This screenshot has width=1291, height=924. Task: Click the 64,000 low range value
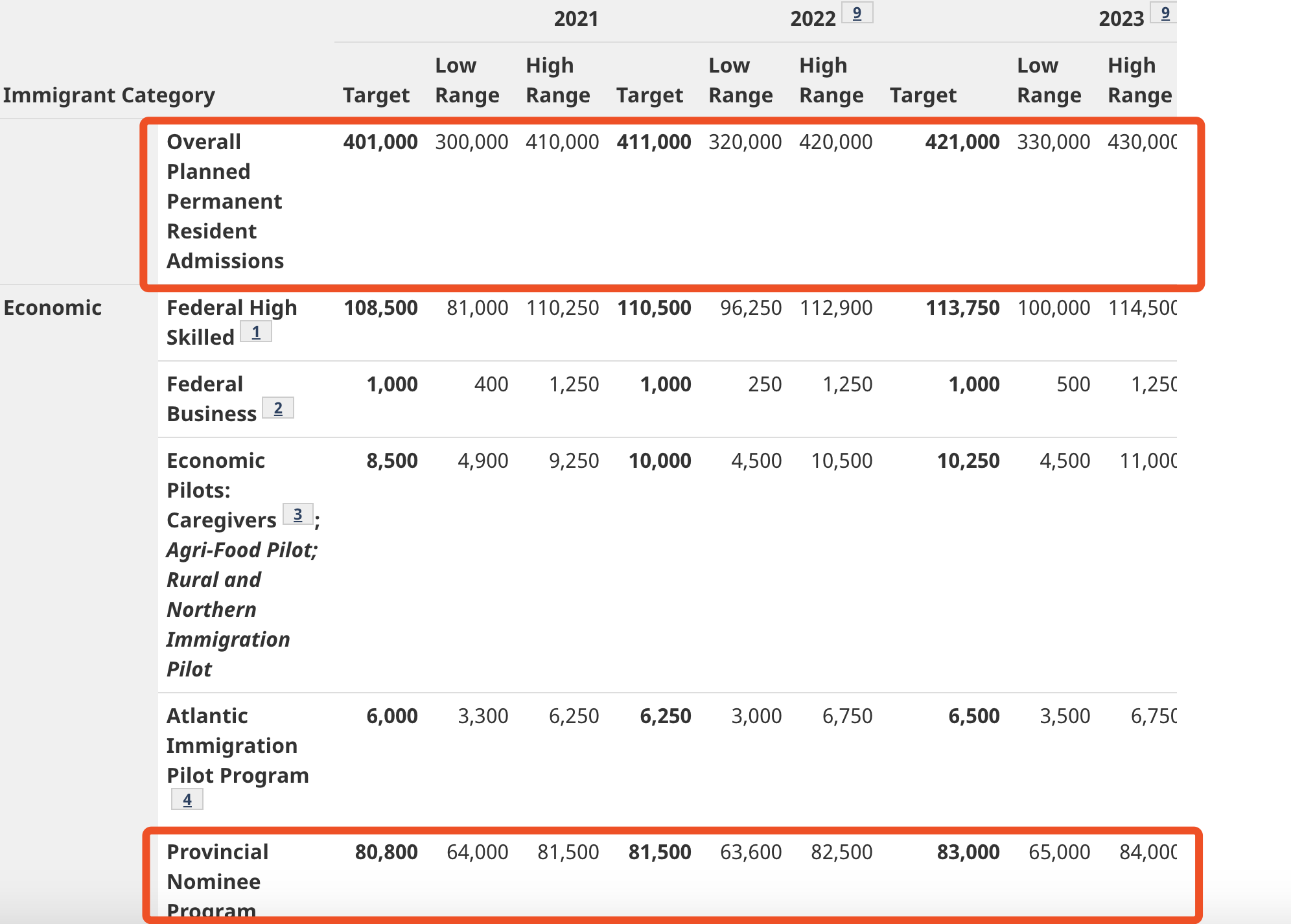point(478,852)
